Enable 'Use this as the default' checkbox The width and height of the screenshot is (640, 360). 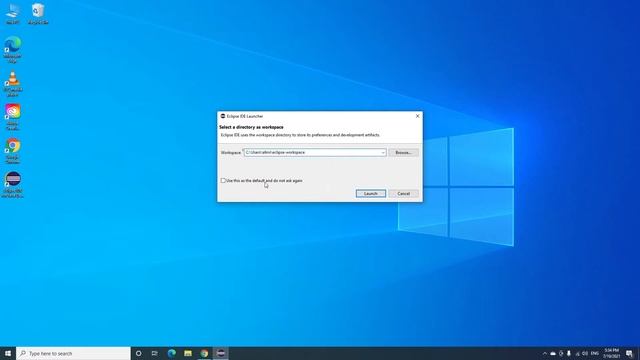(223, 180)
